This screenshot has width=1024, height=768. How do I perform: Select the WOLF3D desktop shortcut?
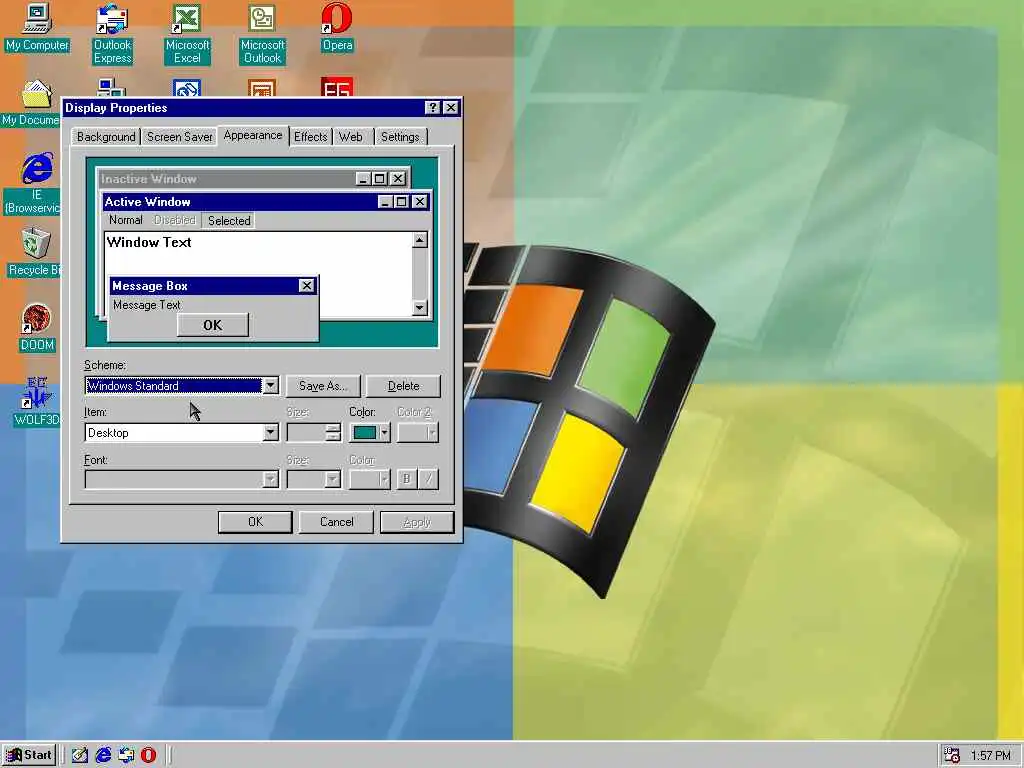point(36,402)
